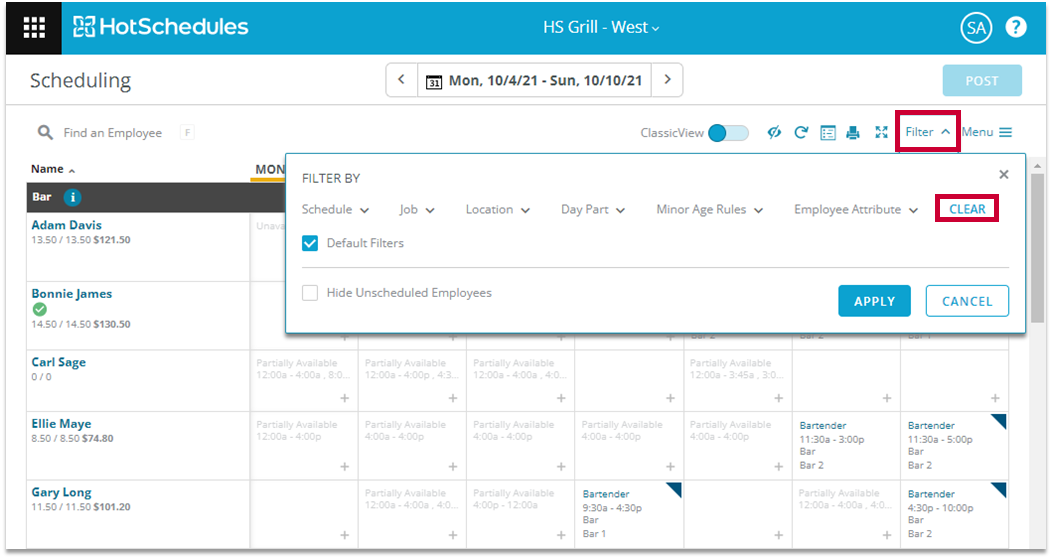Screen dimensions: 1052x559
Task: Click the refresh schedule icon
Action: pyautogui.click(x=801, y=133)
